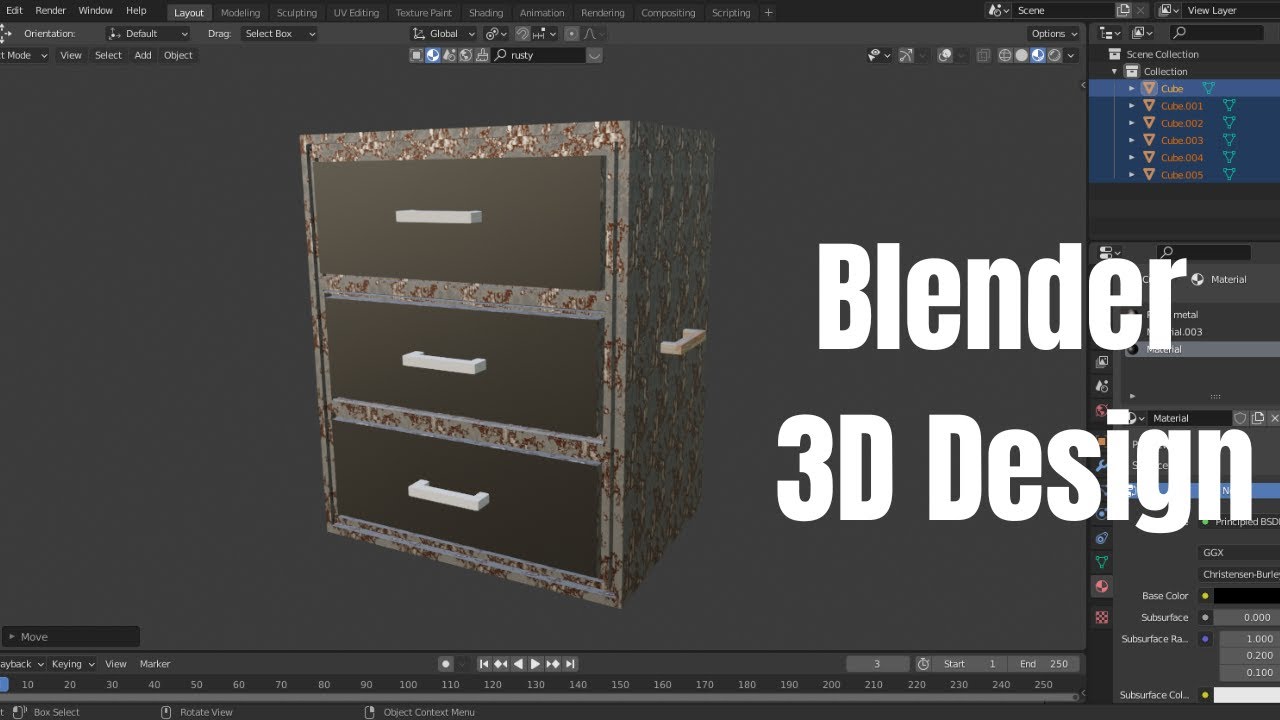This screenshot has width=1280, height=720.
Task: Open the World properties tab icon
Action: pyautogui.click(x=1102, y=410)
